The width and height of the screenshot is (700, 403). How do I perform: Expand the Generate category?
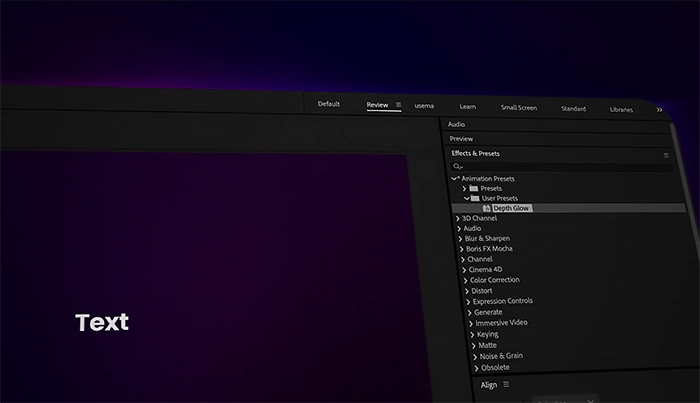[470, 312]
